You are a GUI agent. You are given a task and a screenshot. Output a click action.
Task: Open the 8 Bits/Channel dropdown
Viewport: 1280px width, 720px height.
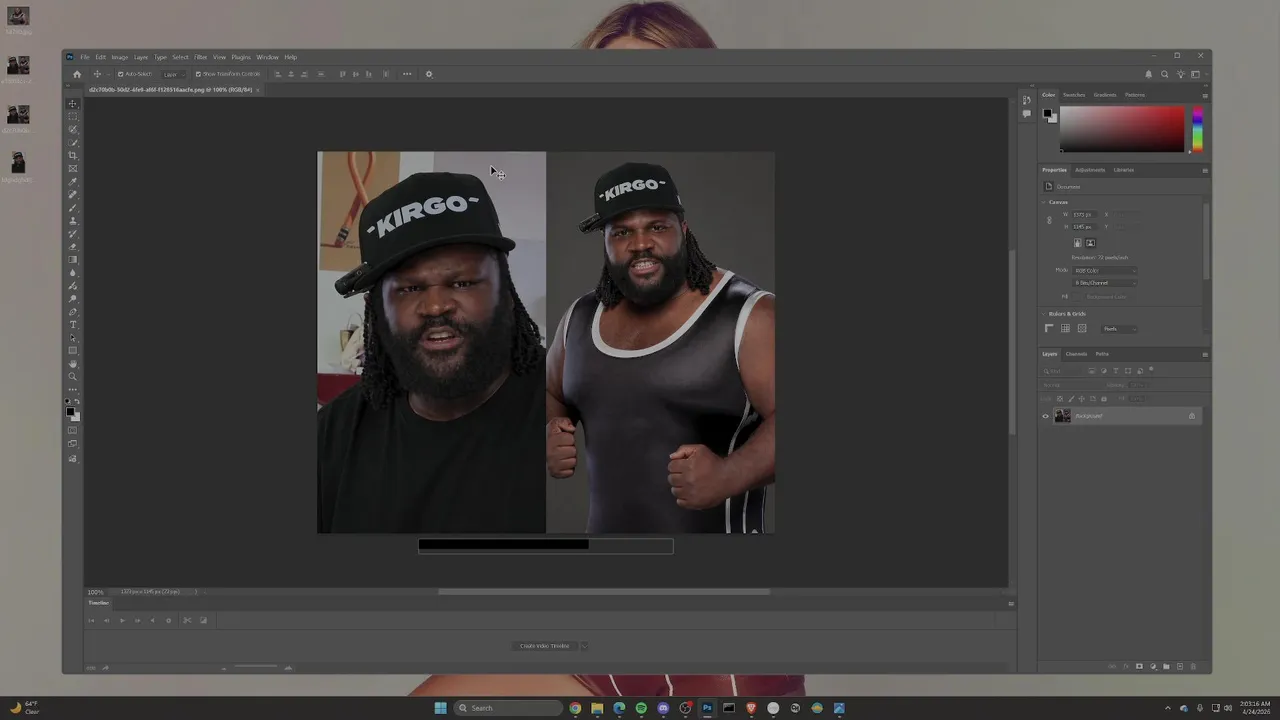click(1105, 283)
